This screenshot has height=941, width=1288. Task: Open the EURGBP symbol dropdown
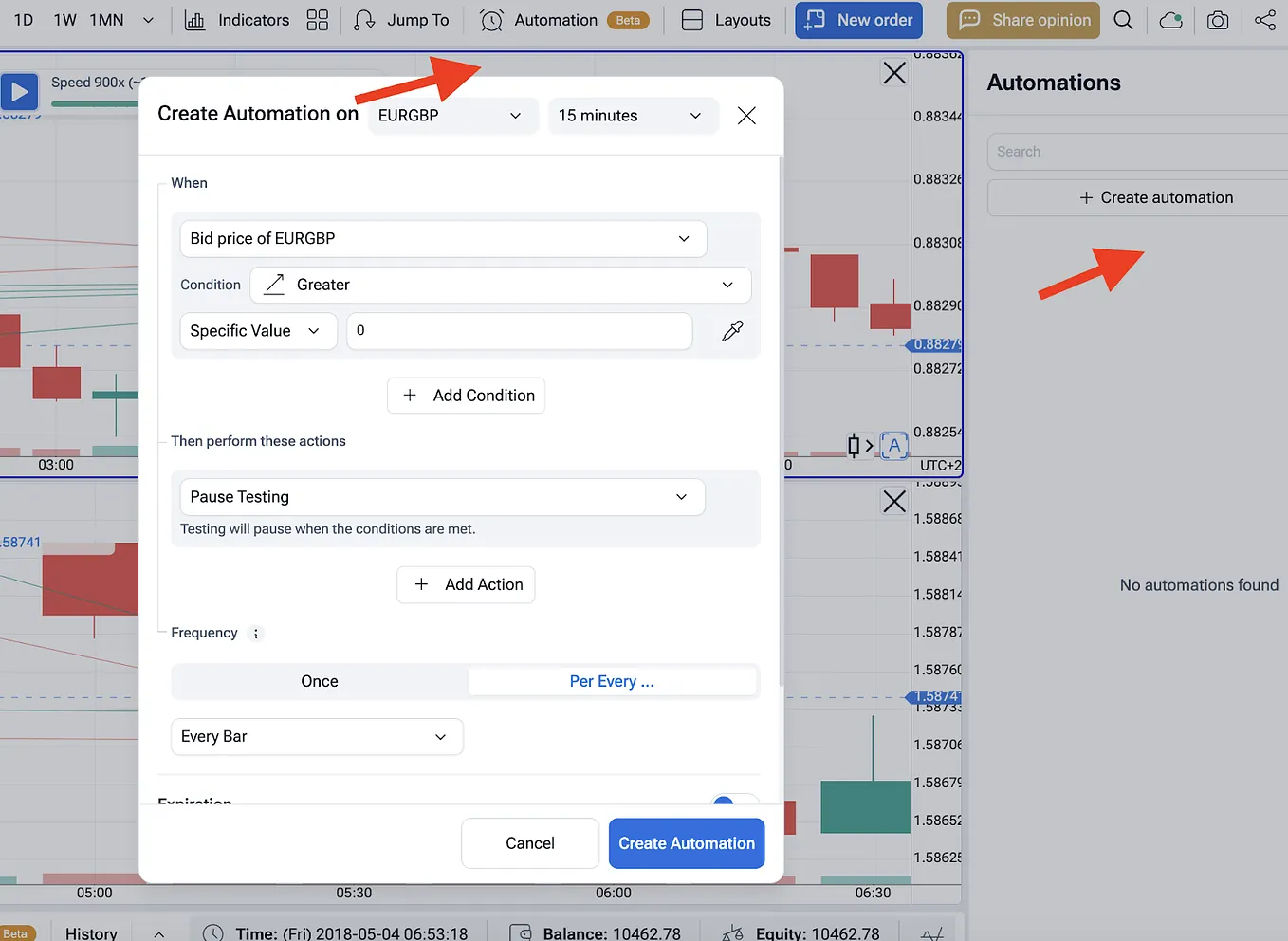click(x=452, y=115)
